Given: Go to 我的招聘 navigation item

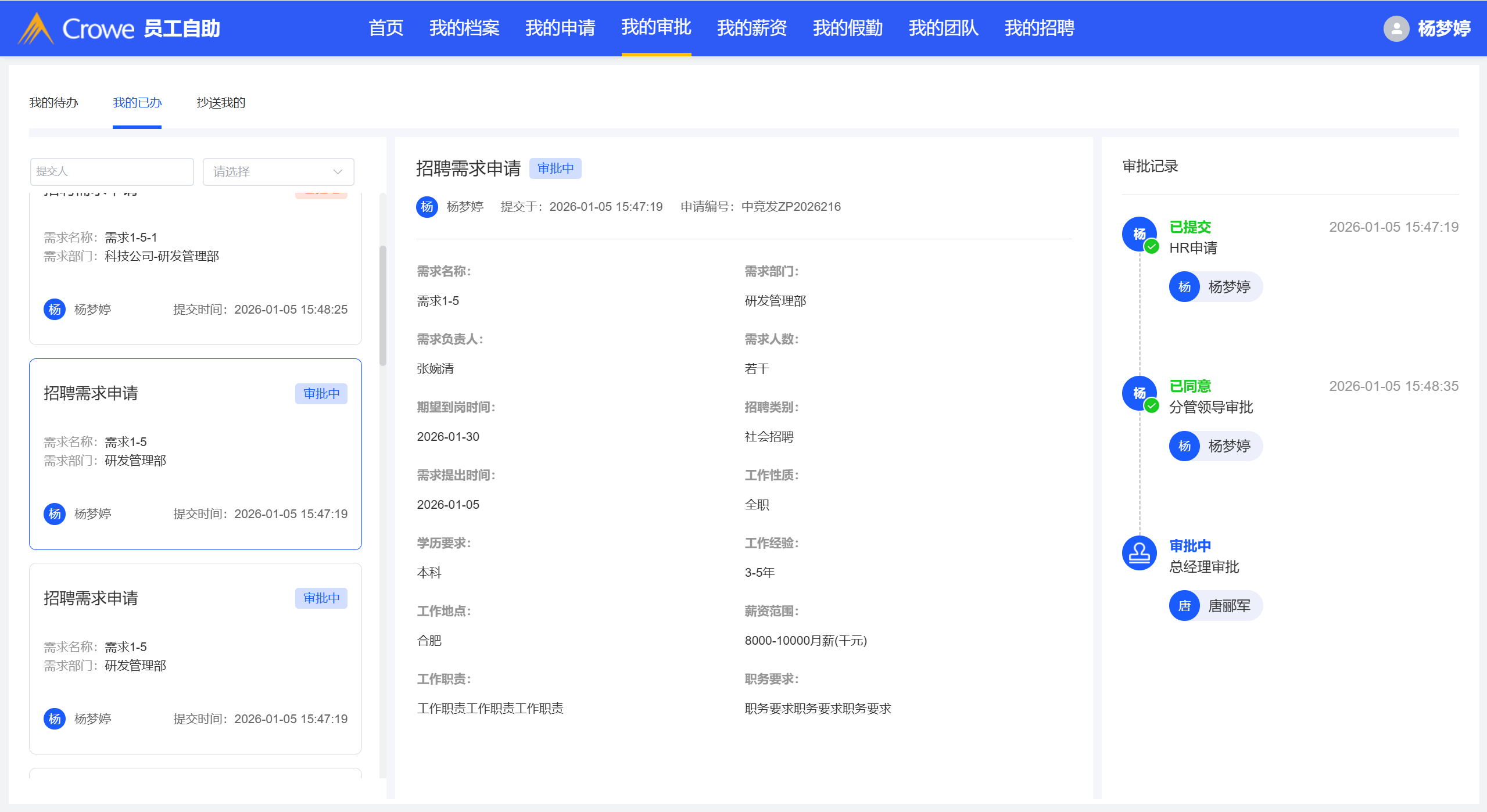Looking at the screenshot, I should tap(1039, 28).
